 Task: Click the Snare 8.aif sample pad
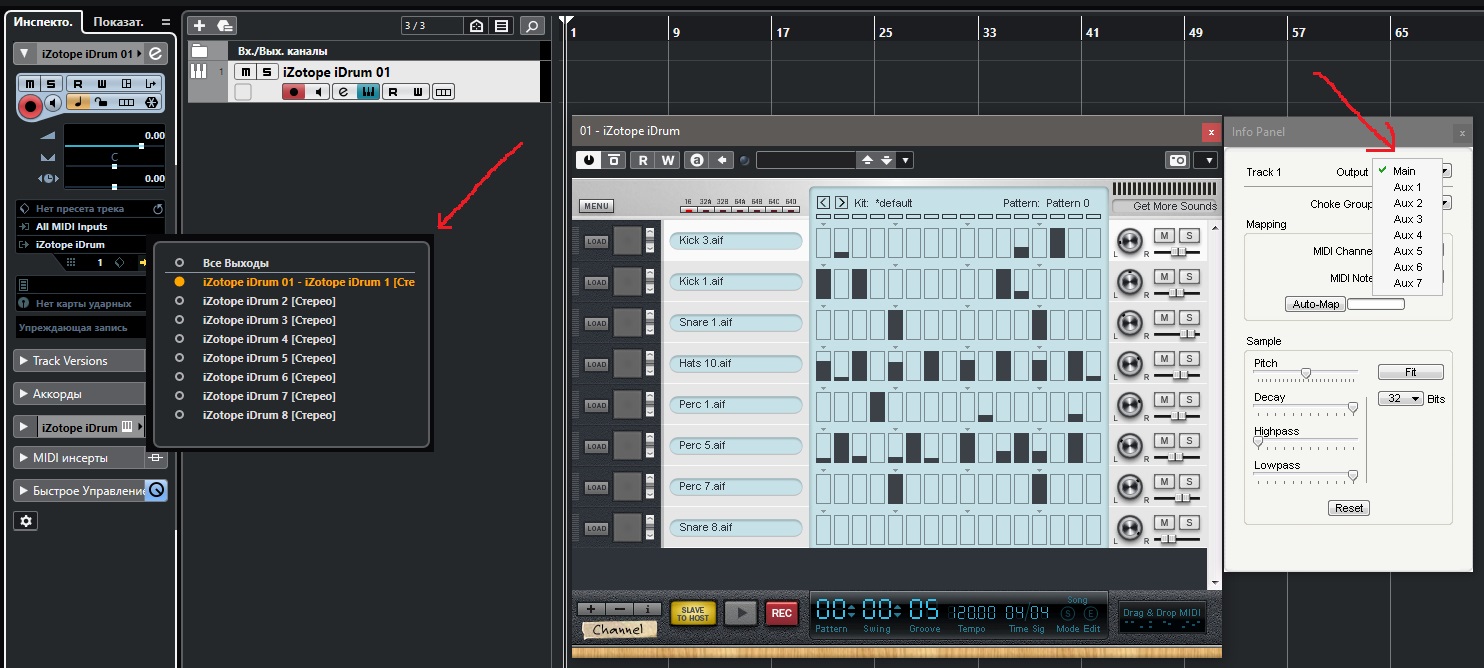[x=627, y=527]
